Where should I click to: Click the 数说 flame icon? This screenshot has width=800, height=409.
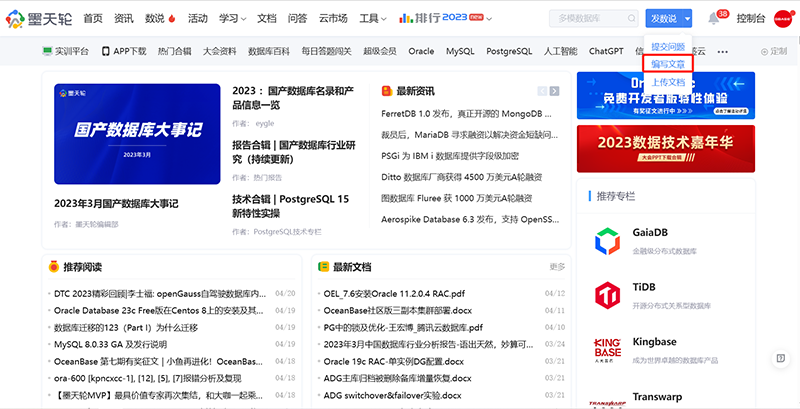(x=172, y=19)
